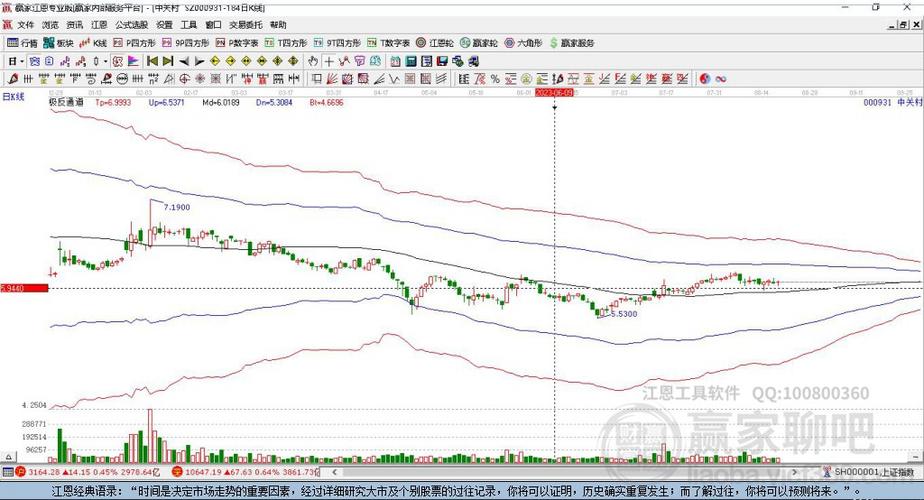Click the red 5.9440 price marker

point(24,288)
